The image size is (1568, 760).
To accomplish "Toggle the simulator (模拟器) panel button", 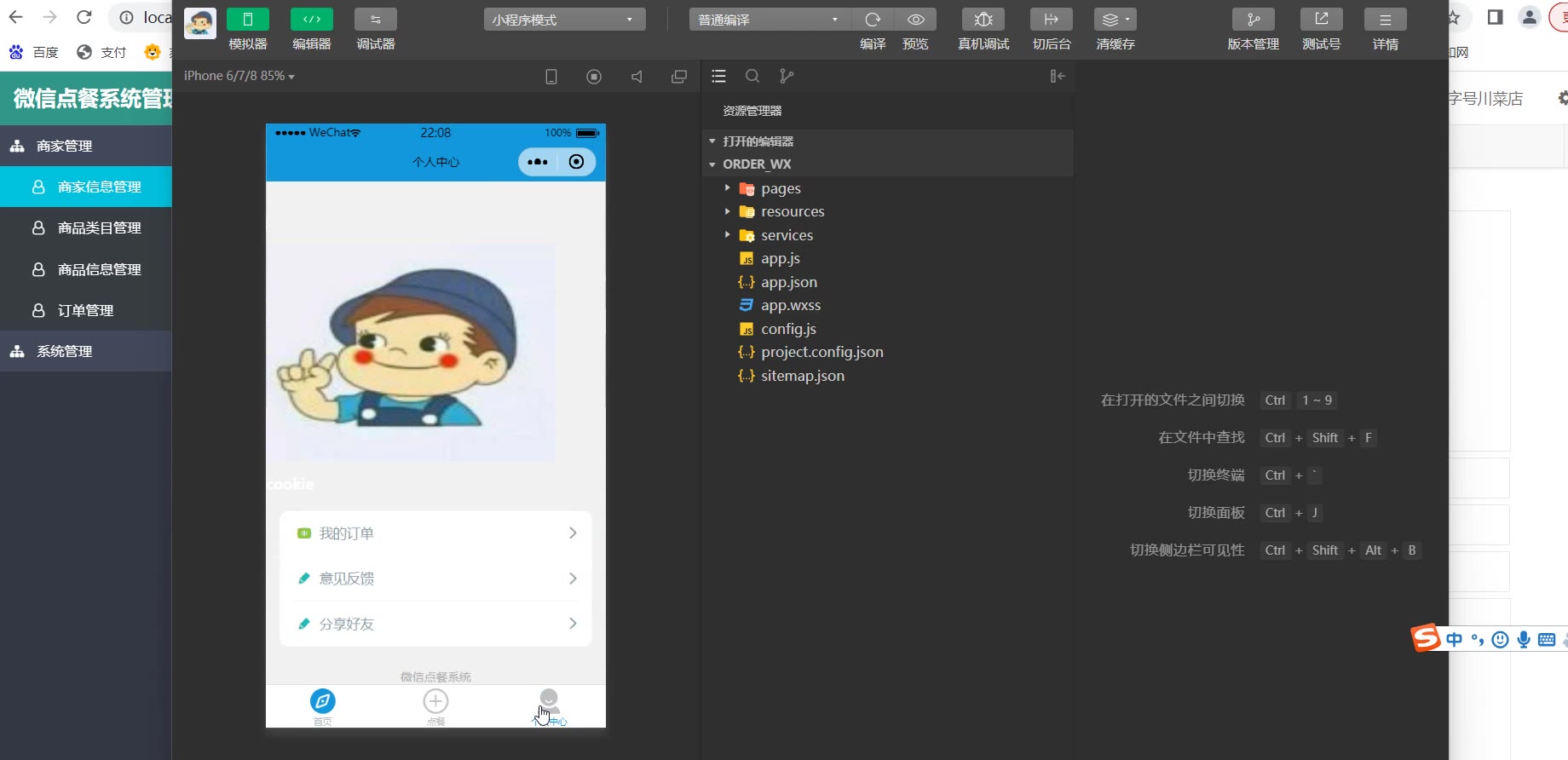I will coord(248,20).
